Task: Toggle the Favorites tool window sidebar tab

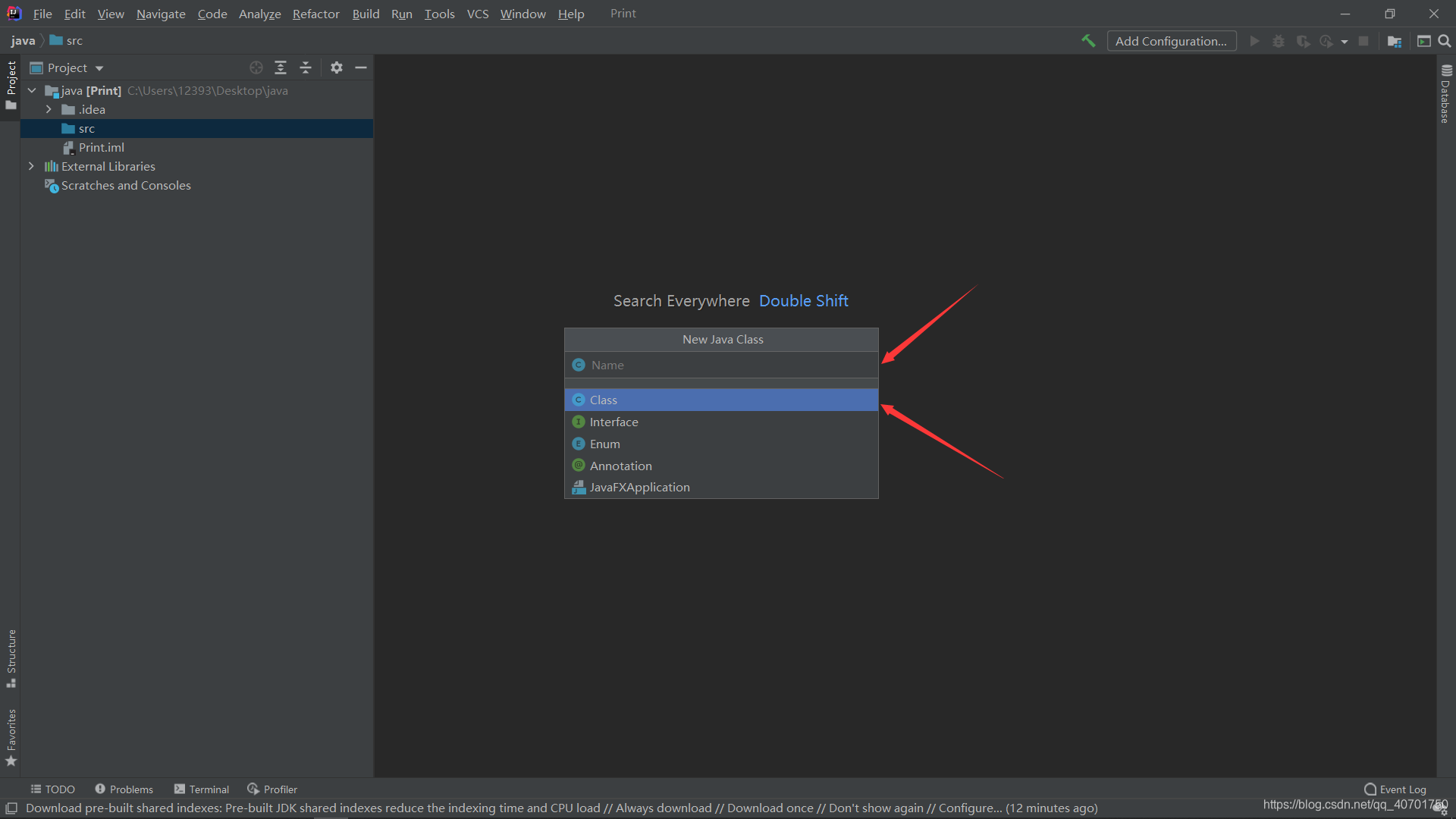Action: 11,737
